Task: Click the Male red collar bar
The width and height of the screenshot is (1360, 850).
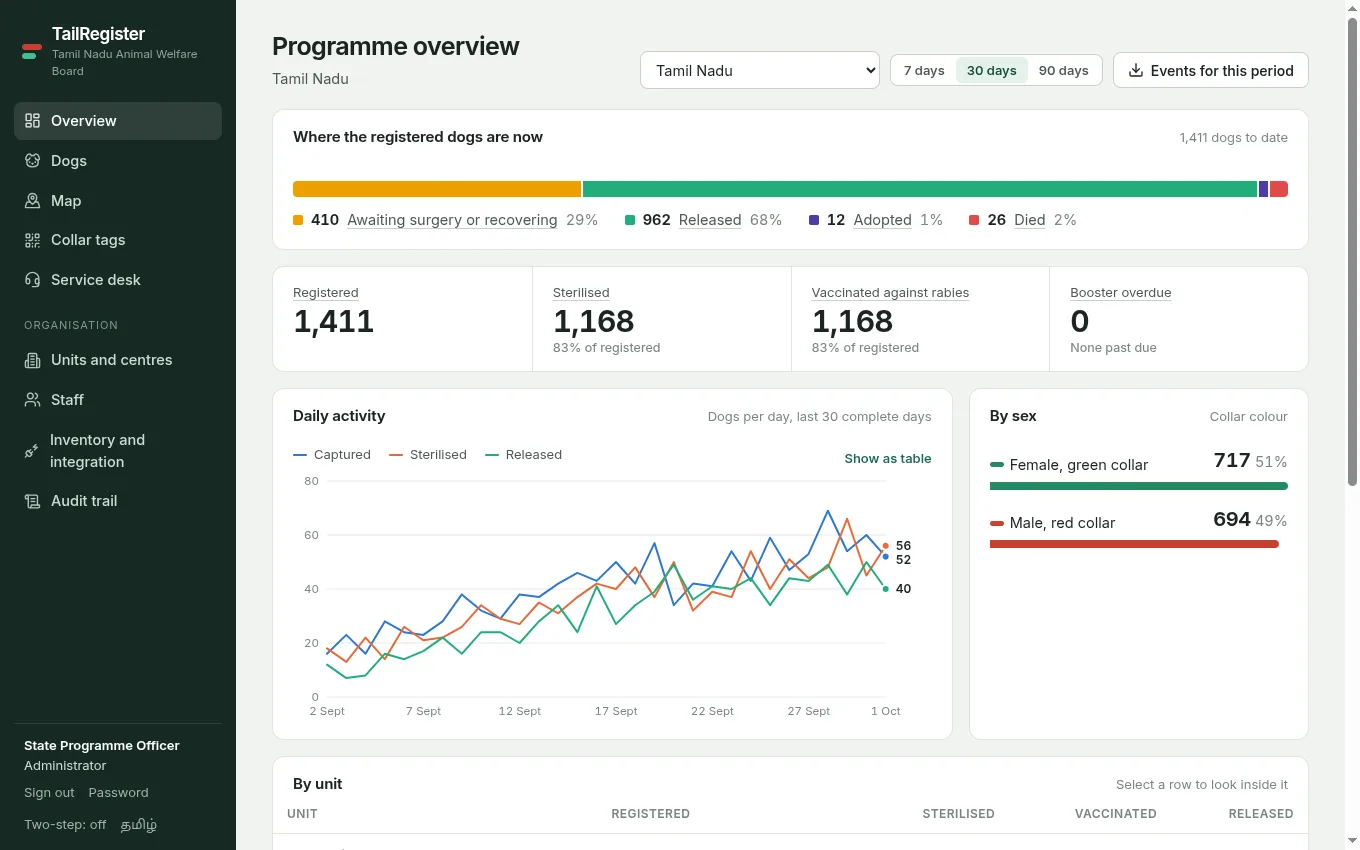Action: [x=1134, y=544]
